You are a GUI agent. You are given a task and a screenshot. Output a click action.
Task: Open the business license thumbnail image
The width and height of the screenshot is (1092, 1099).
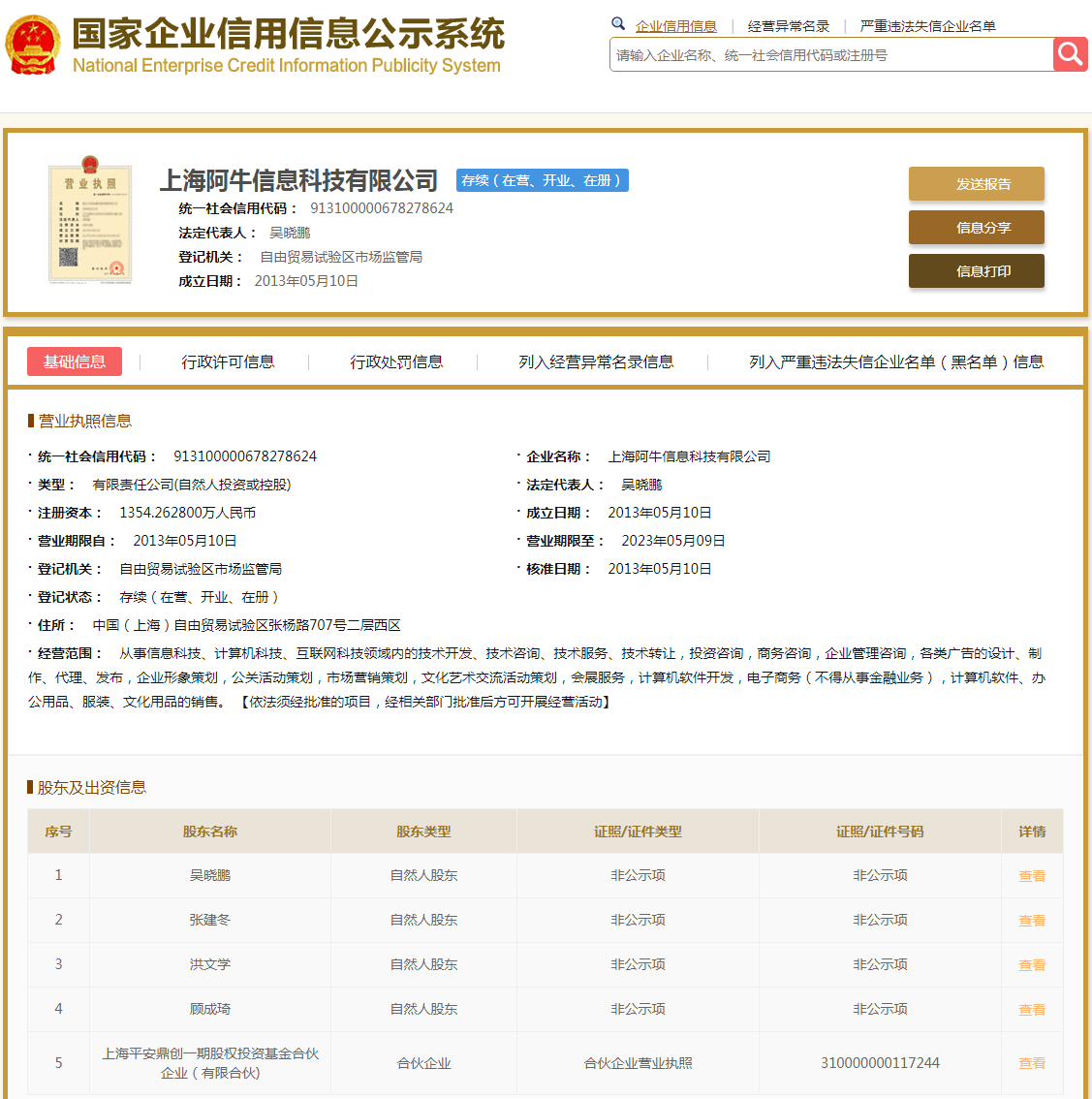tap(89, 223)
